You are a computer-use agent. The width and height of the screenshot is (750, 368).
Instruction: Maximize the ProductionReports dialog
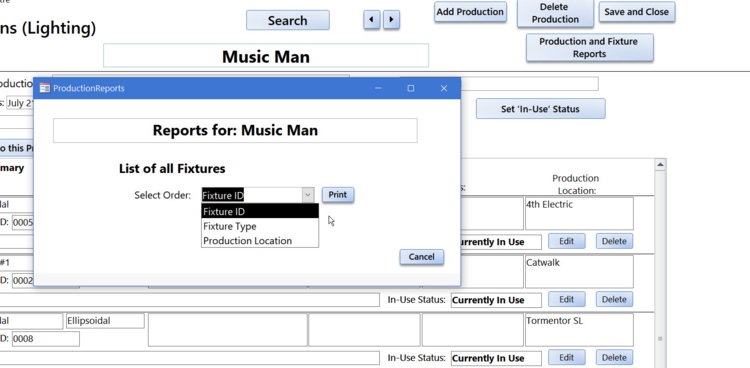coord(410,88)
